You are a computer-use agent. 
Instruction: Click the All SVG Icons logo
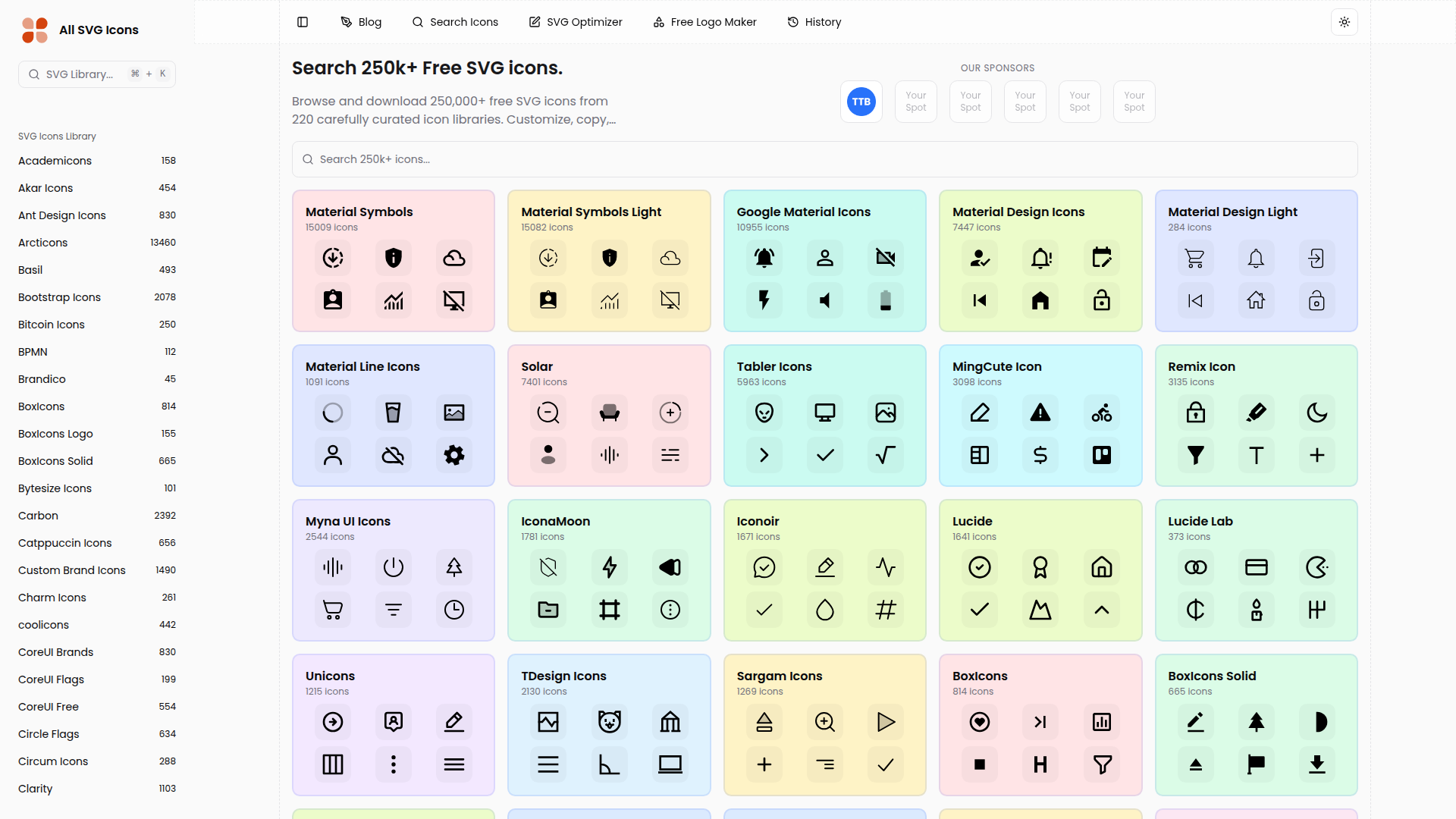80,30
